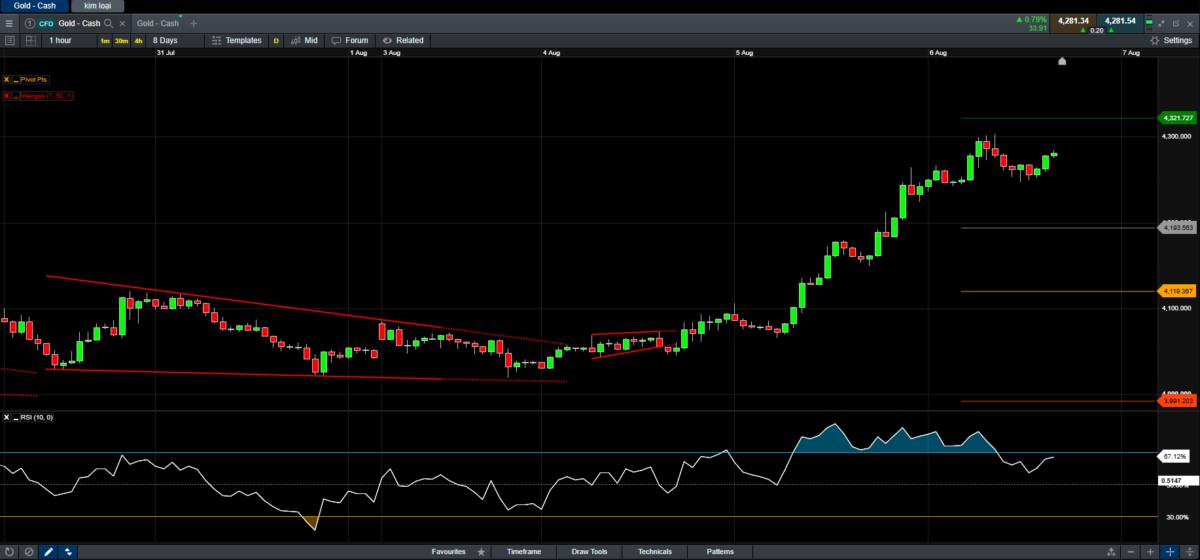The width and height of the screenshot is (1200, 560).
Task: Click the trend line tool icon at bottom
Action: (68, 552)
